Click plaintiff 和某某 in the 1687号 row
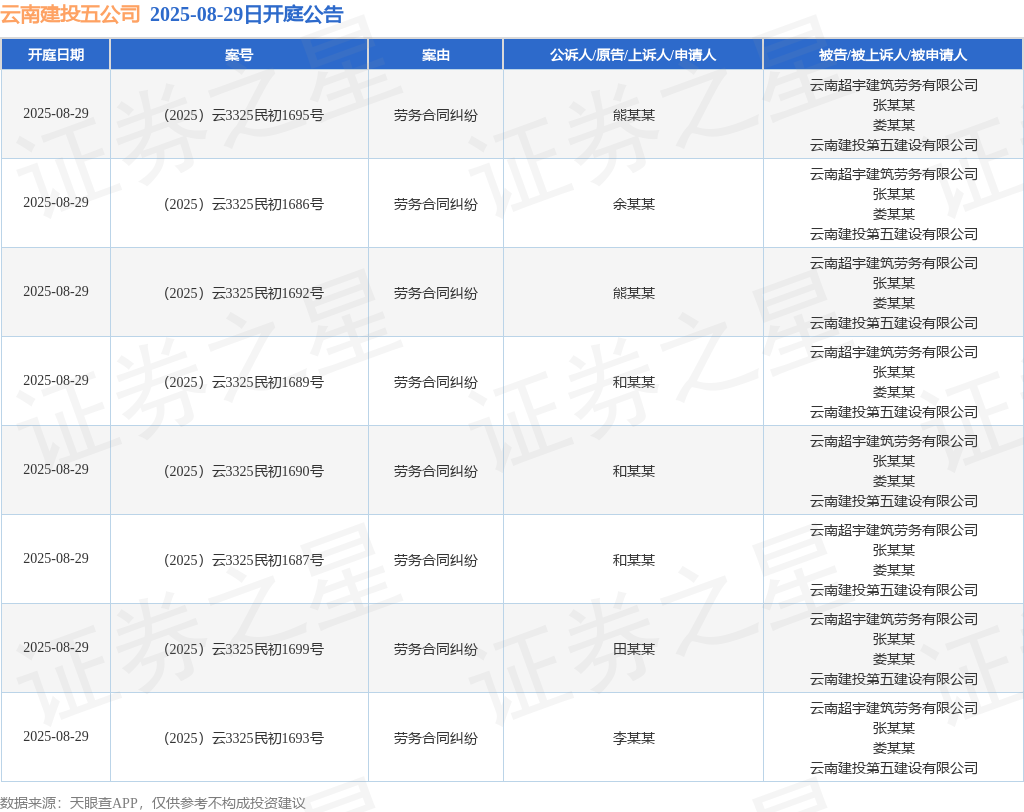The image size is (1024, 812). [x=633, y=560]
